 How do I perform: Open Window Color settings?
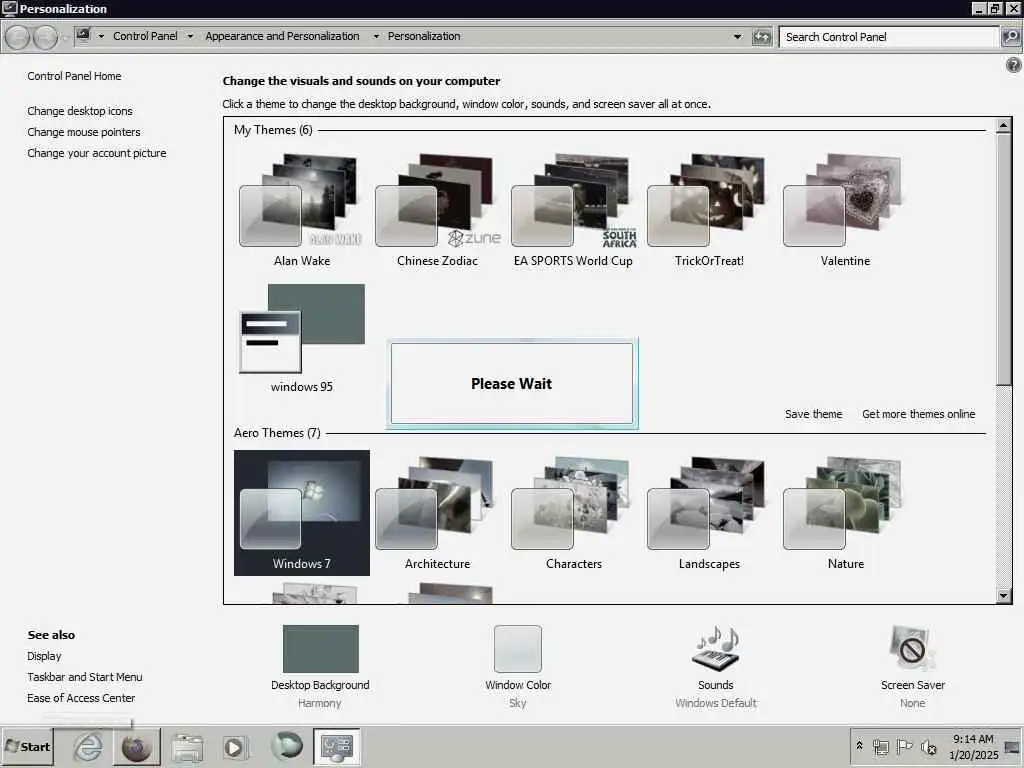pos(518,666)
